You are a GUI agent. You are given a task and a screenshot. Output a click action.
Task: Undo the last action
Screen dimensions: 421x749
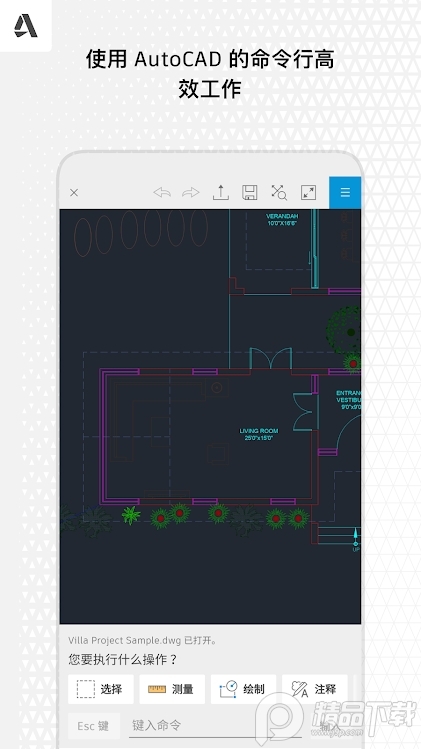(x=162, y=193)
